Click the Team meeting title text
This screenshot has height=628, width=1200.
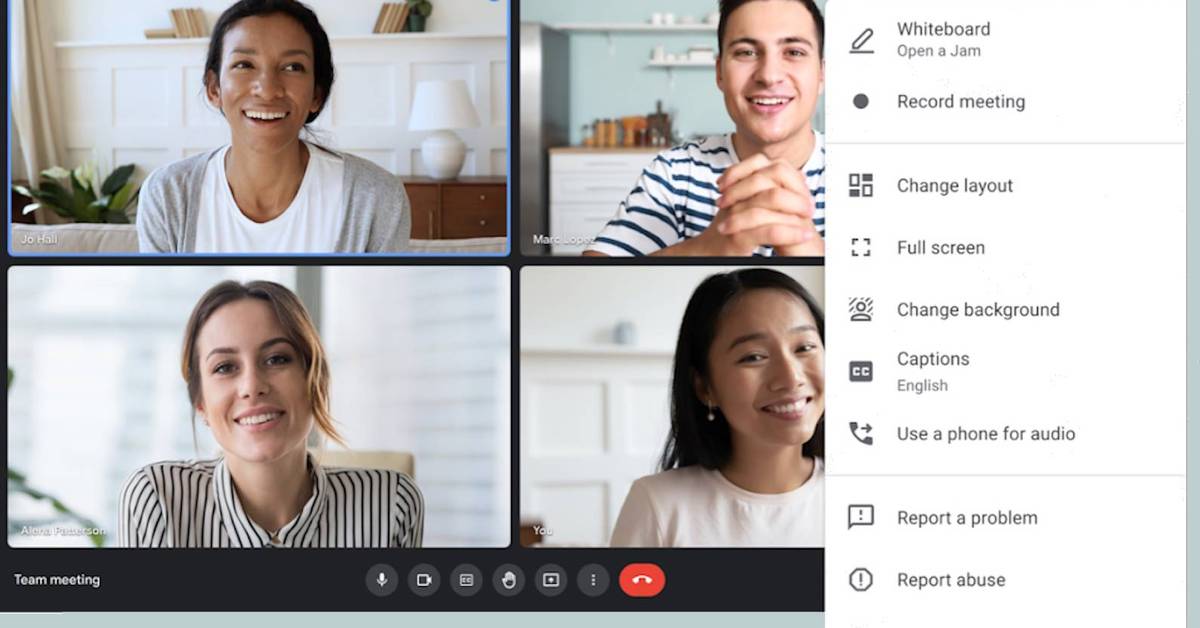[x=57, y=580]
